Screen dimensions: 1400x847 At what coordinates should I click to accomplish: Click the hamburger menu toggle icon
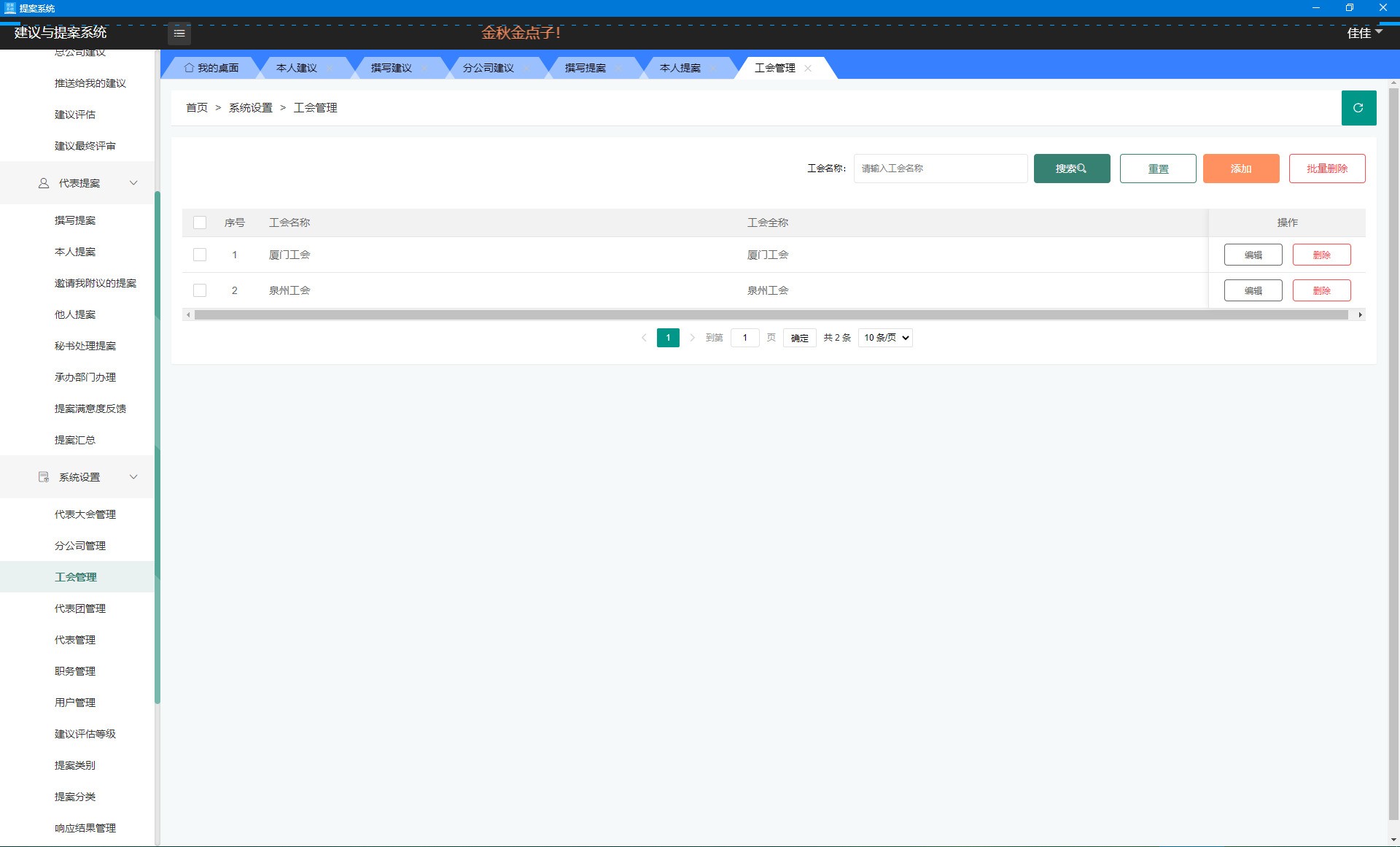pos(179,33)
